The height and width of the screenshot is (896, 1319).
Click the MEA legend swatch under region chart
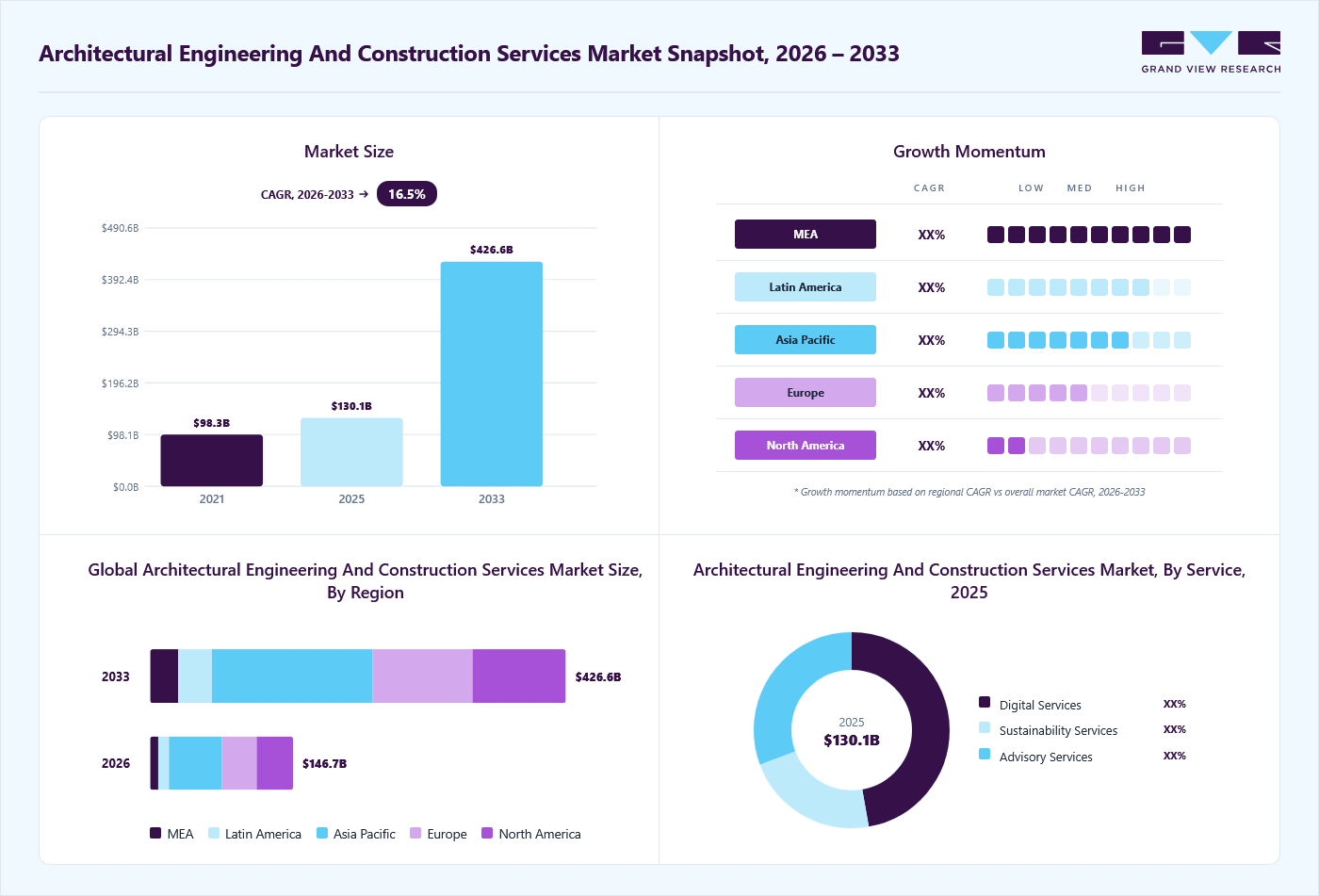155,833
